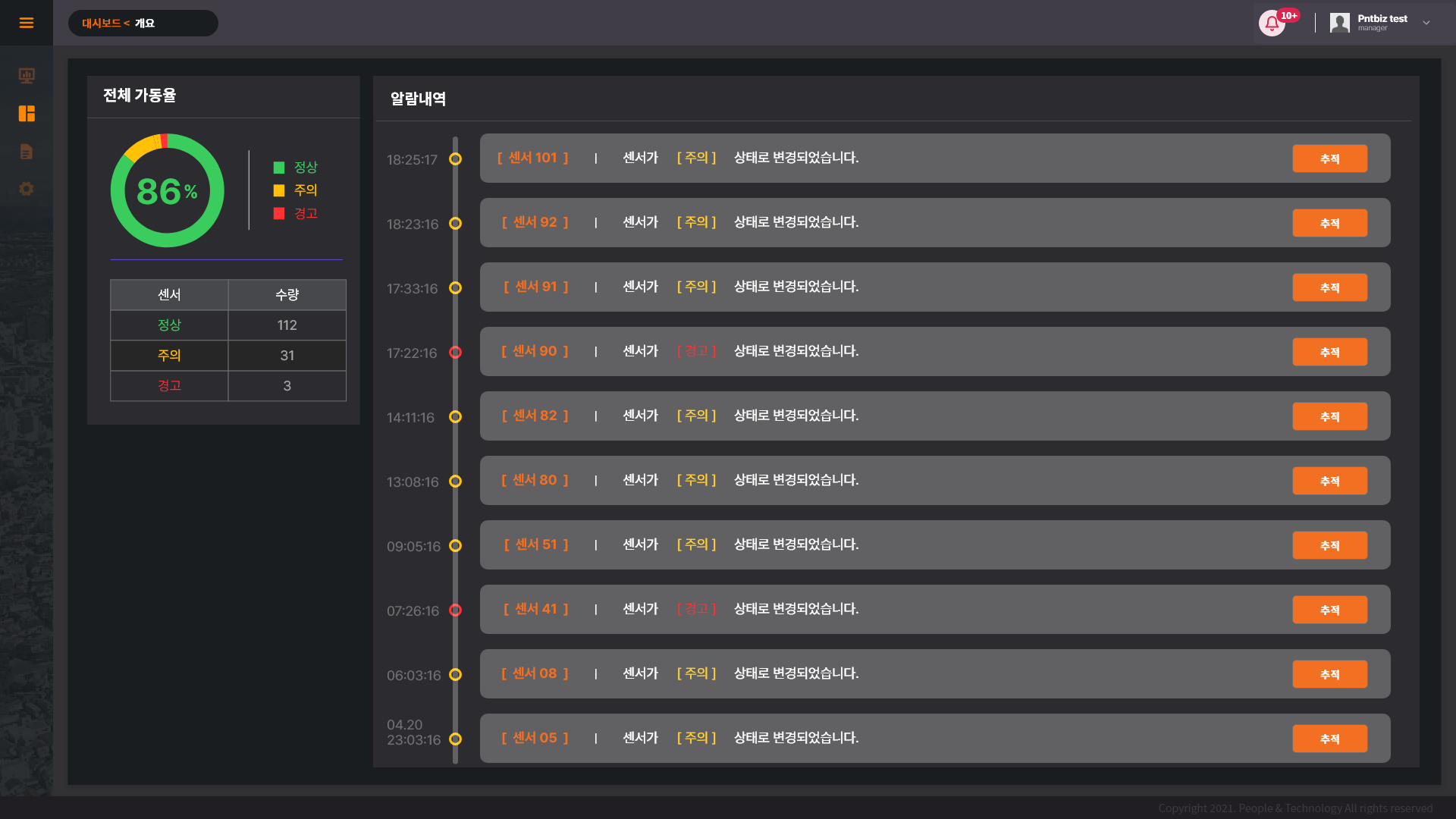Open the document report sidebar icon
This screenshot has width=1456, height=819.
[x=27, y=152]
